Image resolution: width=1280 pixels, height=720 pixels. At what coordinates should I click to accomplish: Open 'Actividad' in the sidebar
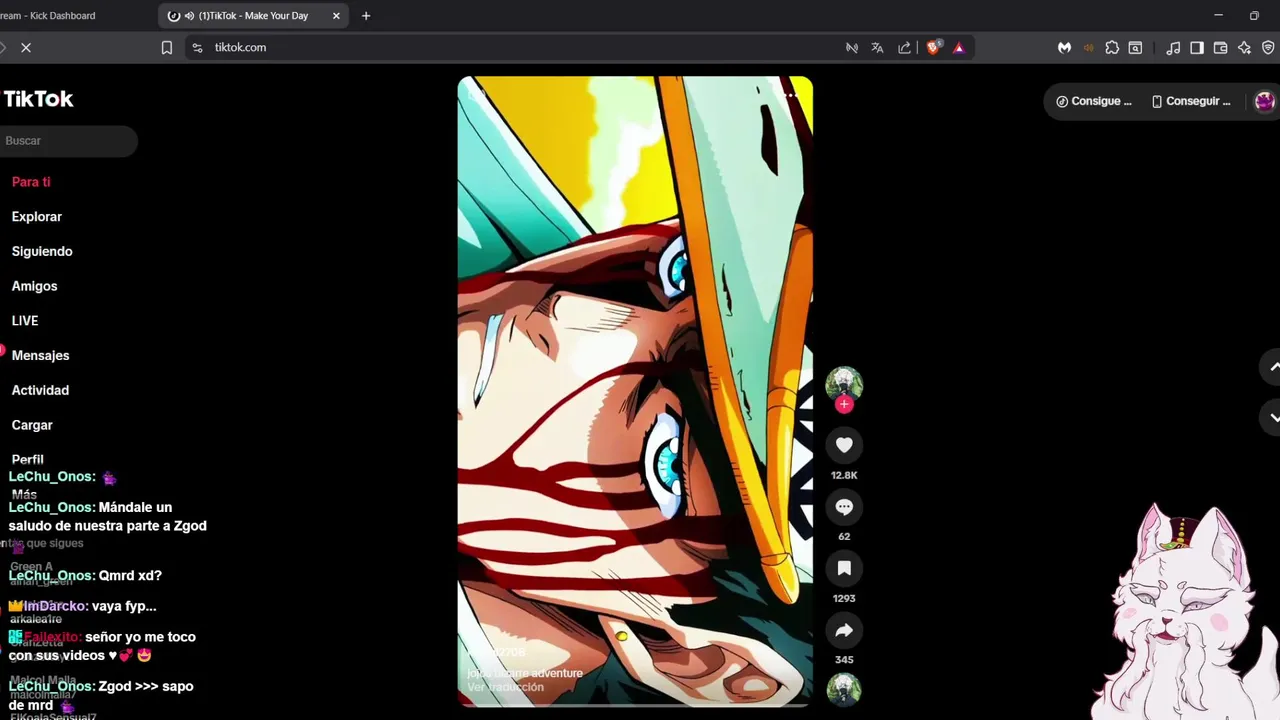(40, 390)
